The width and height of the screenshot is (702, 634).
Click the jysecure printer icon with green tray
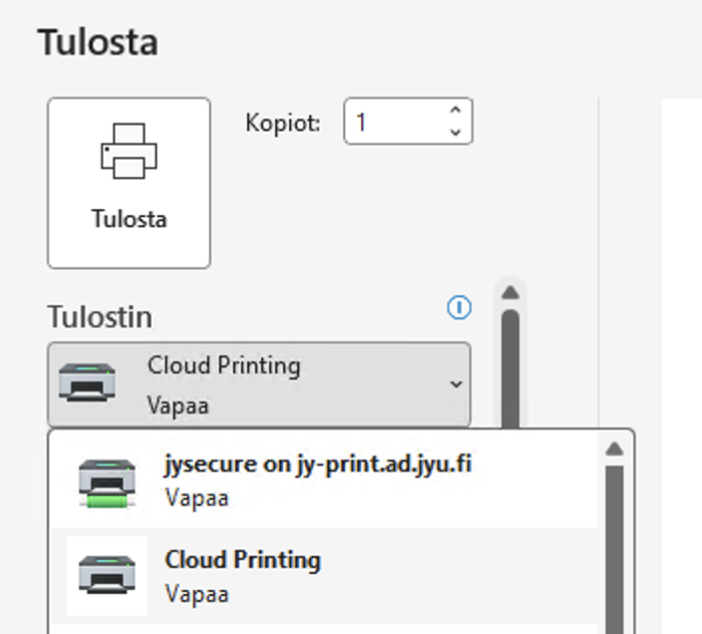[x=107, y=484]
